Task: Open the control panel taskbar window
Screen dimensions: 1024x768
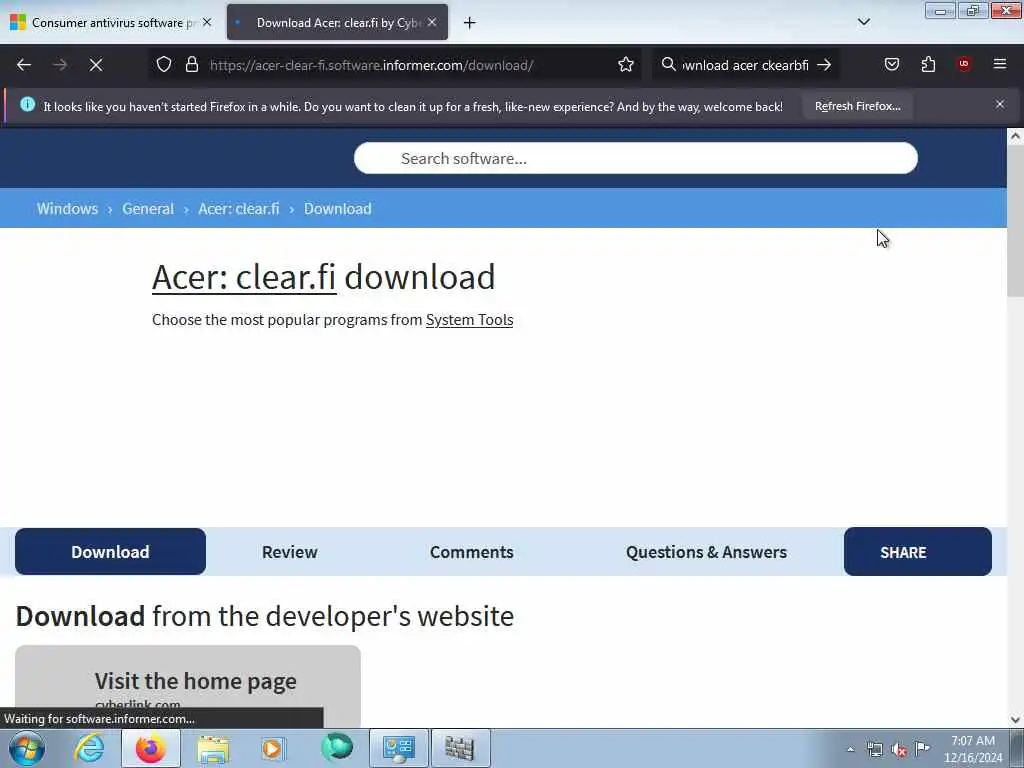Action: (x=399, y=748)
